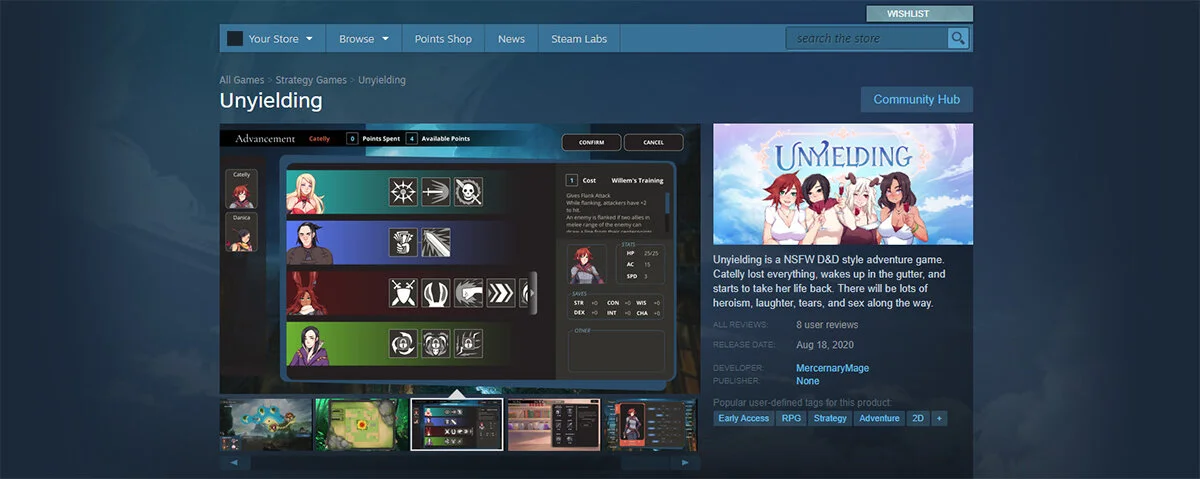Screen dimensions: 1200x479
Task: Click the triple chevron skill icon in red row
Action: [x=500, y=292]
